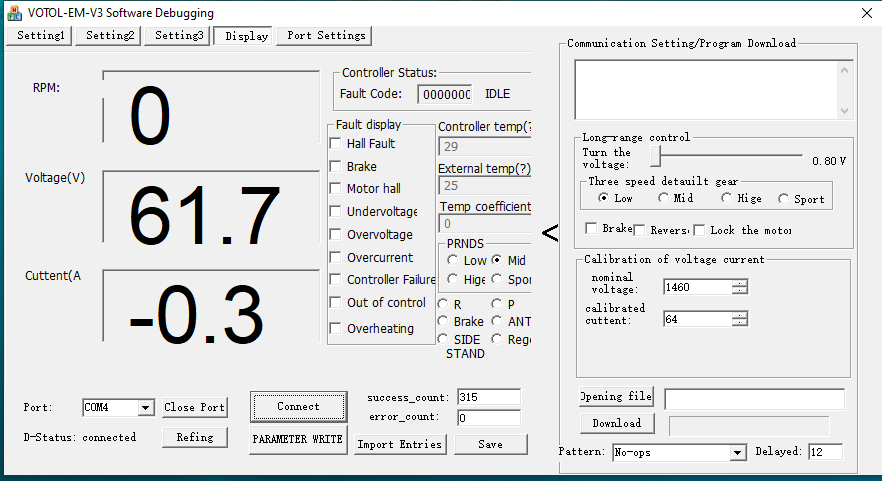Viewport: 882px width, 481px height.
Task: Choose the Low PRNDS radio option
Action: [x=453, y=261]
